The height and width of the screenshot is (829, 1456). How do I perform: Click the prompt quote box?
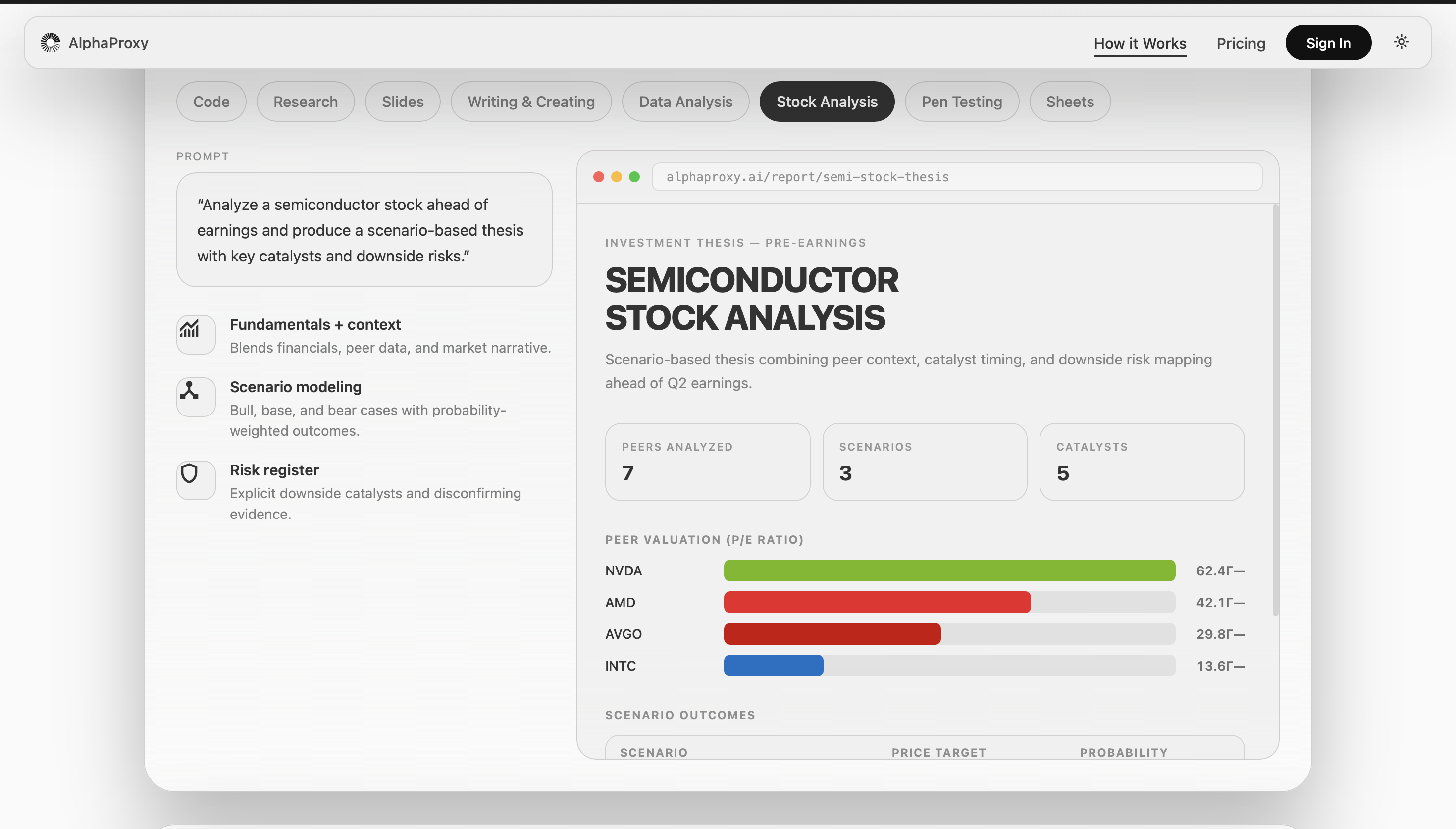coord(364,230)
